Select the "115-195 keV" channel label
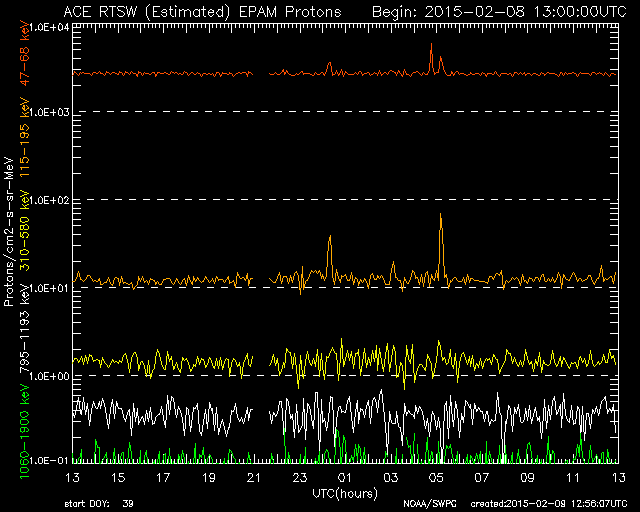Viewport: 640px width, 512px height. tap(25, 137)
